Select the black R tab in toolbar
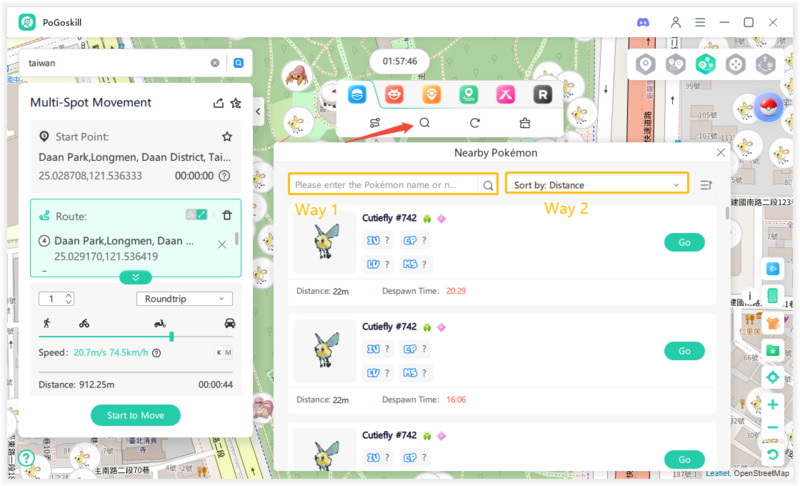This screenshot has width=800, height=486. point(542,95)
